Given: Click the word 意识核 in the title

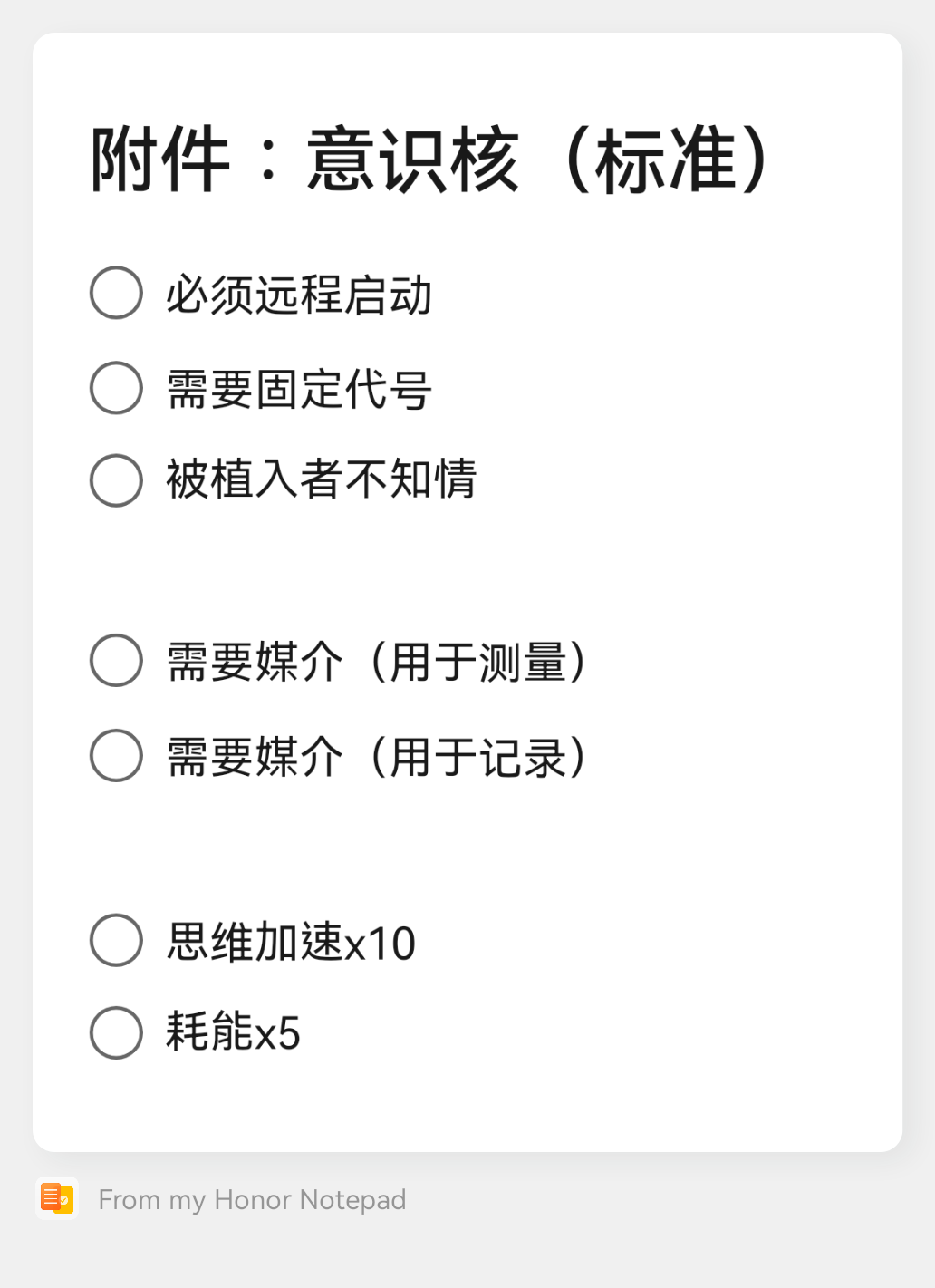Looking at the screenshot, I should [x=413, y=160].
